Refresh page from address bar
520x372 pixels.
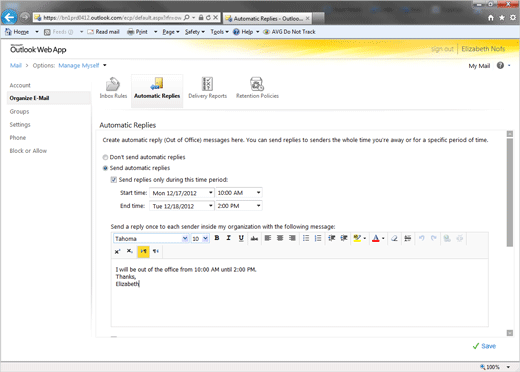[x=208, y=17]
